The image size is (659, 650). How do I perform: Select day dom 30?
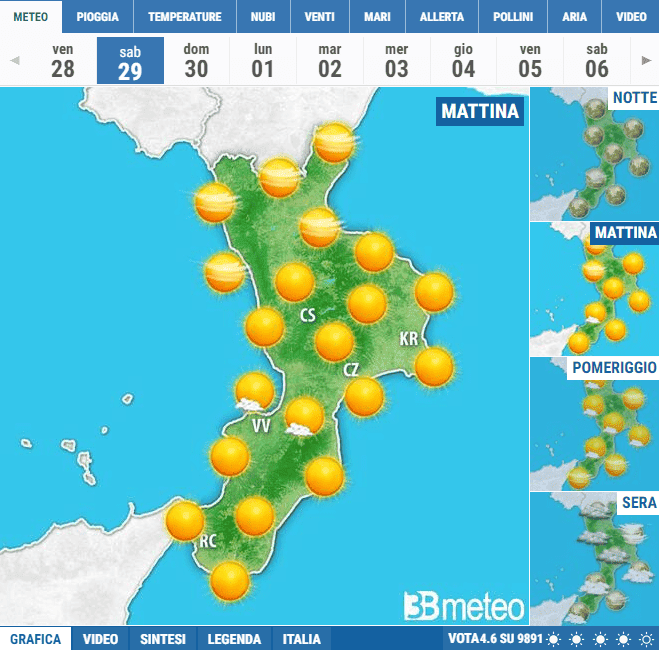(x=196, y=61)
